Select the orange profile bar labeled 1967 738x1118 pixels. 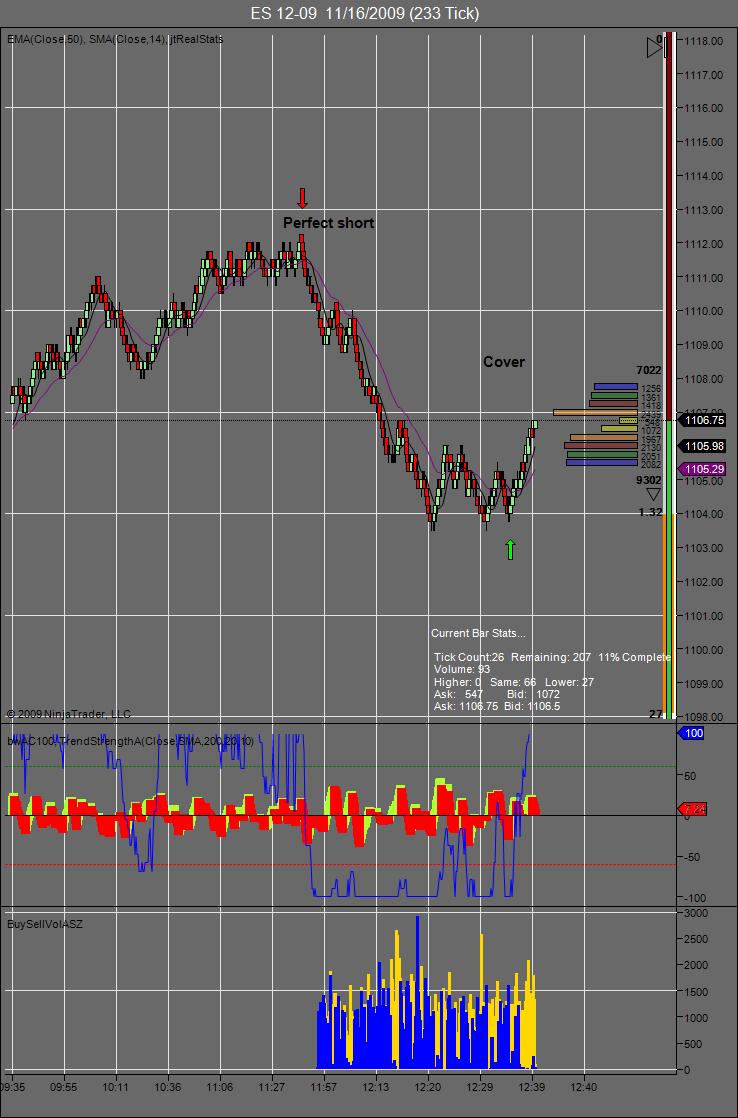604,437
